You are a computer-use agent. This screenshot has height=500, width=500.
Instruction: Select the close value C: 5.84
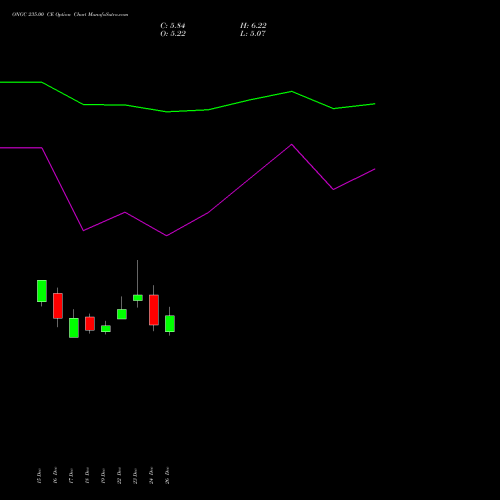click(173, 26)
